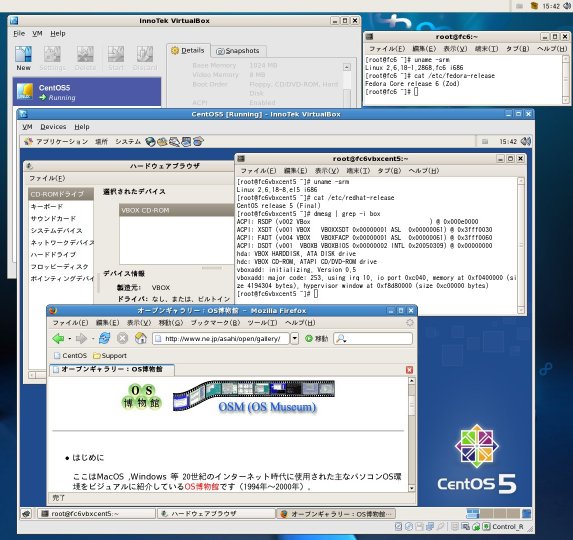Select the CentOS5 running VM entry
573x540 pixels.
(87, 92)
